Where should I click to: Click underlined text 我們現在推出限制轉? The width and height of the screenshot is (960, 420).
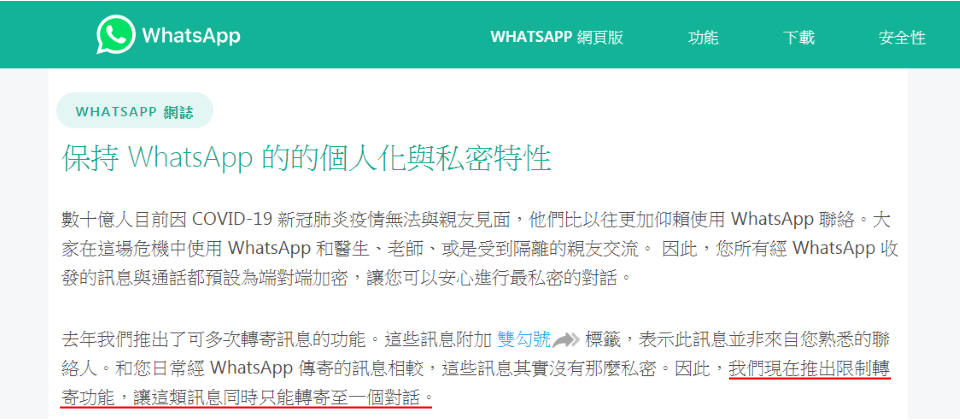click(x=809, y=369)
